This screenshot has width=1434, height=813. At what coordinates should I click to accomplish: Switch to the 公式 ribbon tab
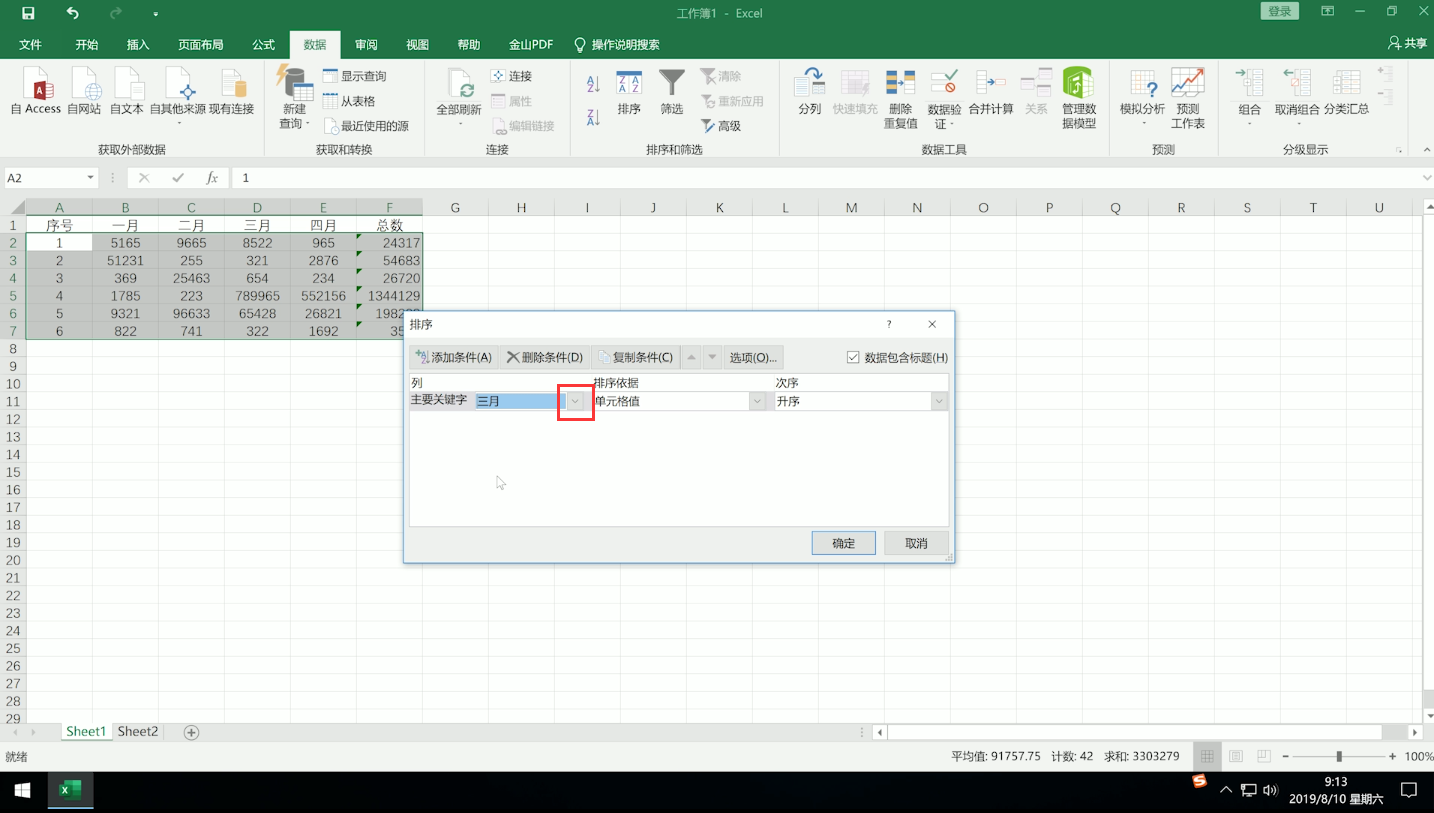click(x=263, y=44)
